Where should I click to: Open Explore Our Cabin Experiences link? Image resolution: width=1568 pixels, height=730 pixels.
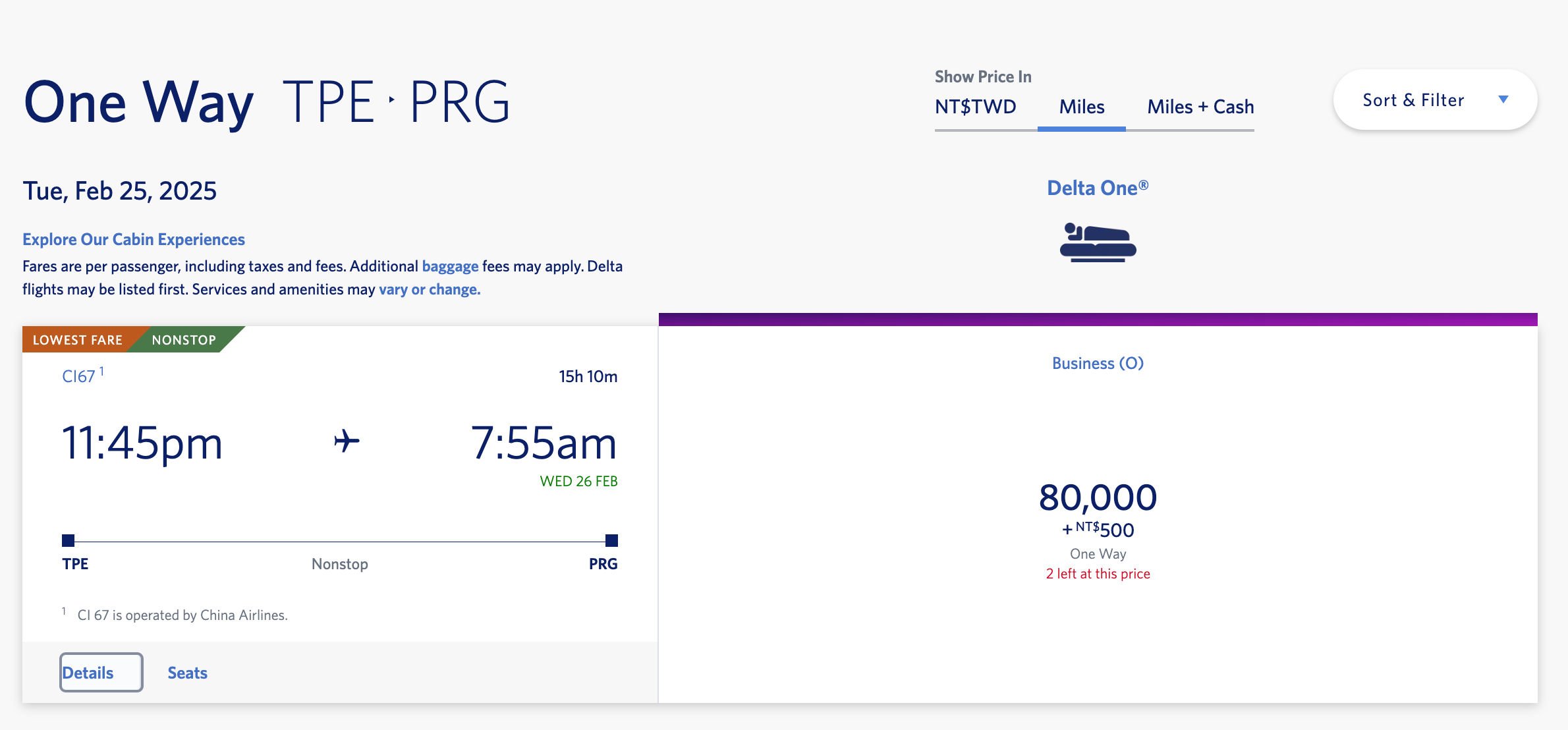134,239
